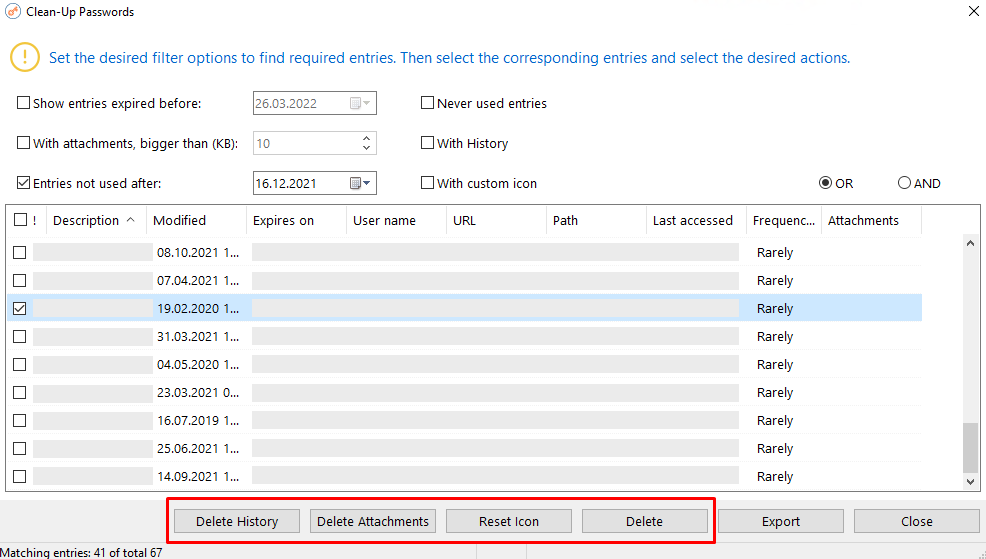Select the OR radio button
Viewport: 986px width, 559px height.
point(825,183)
